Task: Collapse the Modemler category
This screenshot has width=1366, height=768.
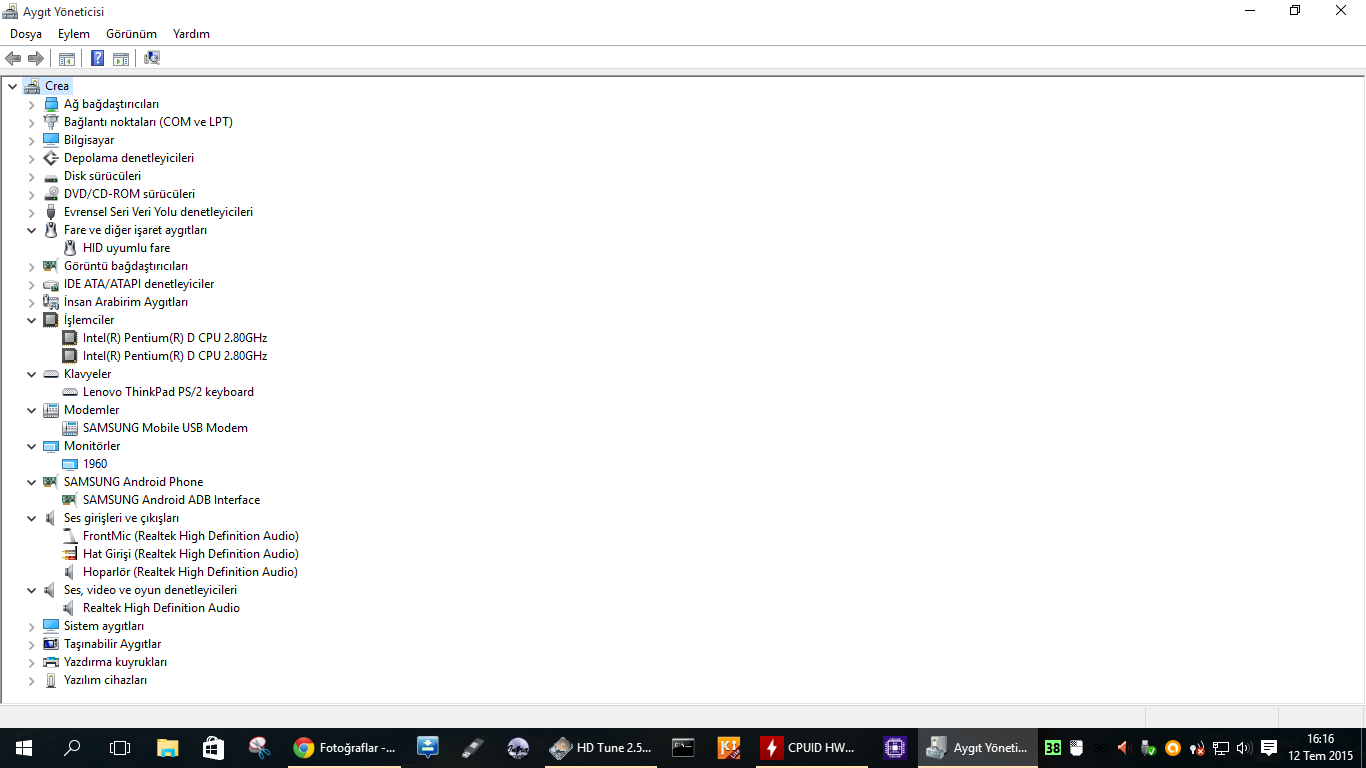Action: [32, 410]
